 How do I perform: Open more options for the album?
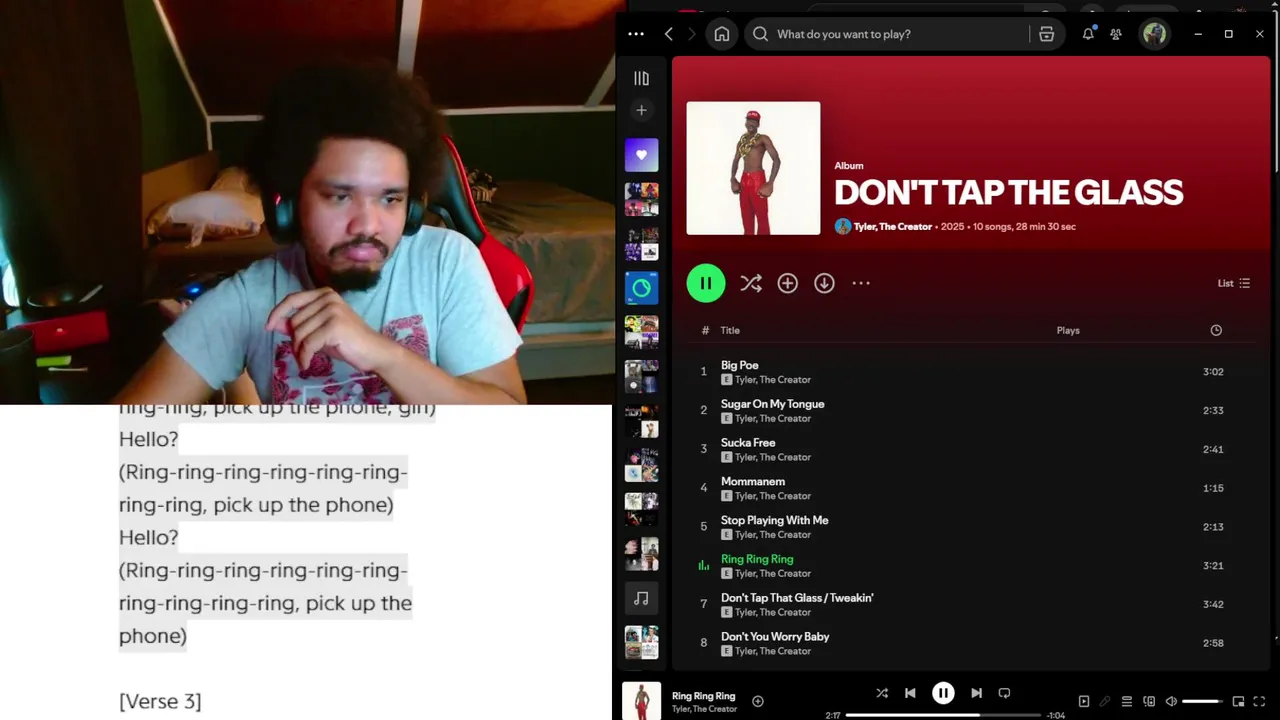[861, 284]
